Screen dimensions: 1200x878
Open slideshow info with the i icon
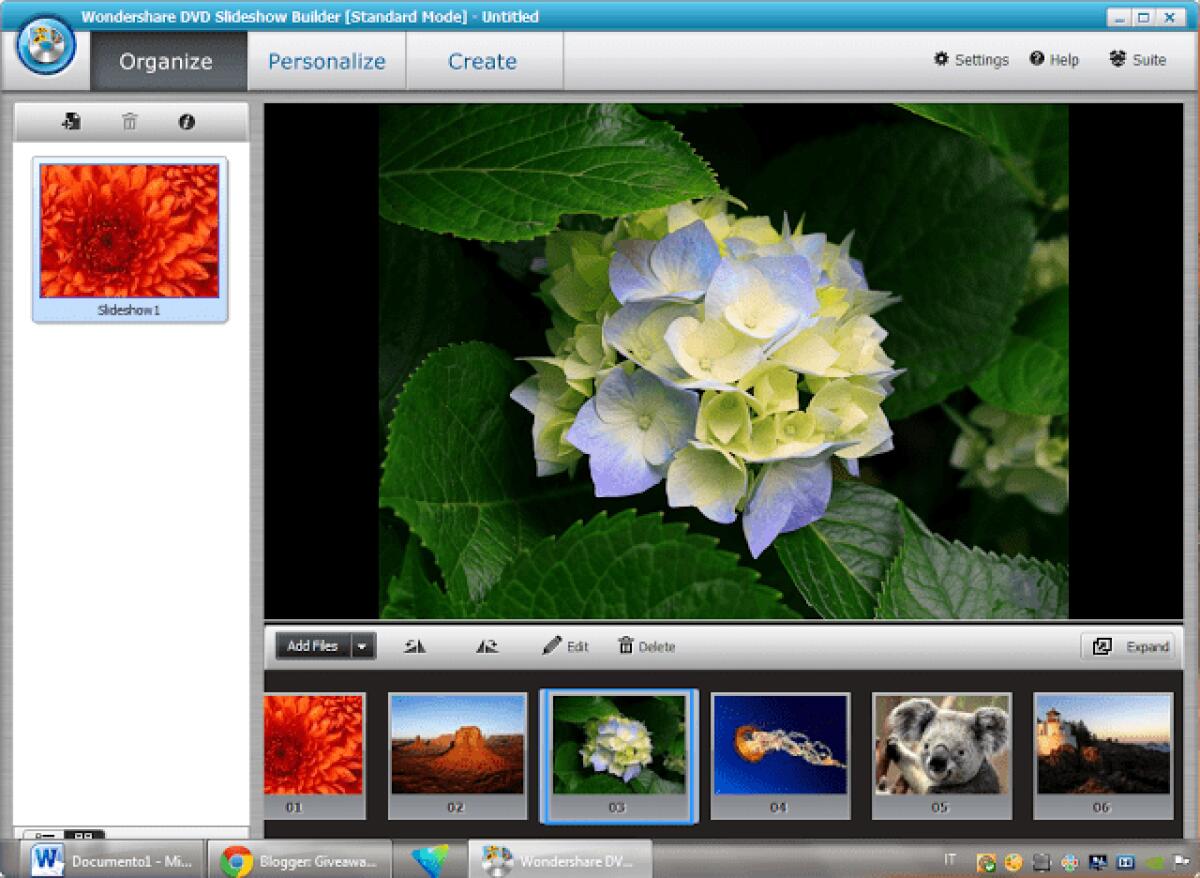pyautogui.click(x=187, y=121)
